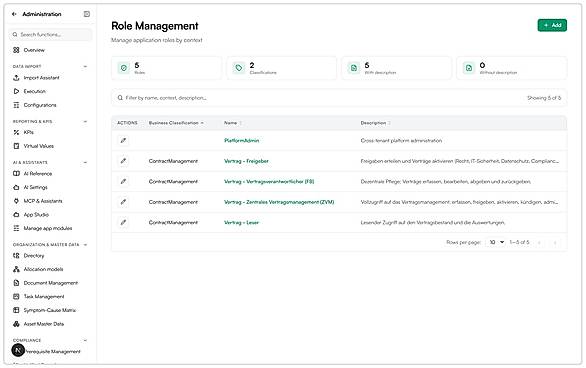The height and width of the screenshot is (368, 586).
Task: Collapse the sidebar with the panel icon
Action: (87, 14)
